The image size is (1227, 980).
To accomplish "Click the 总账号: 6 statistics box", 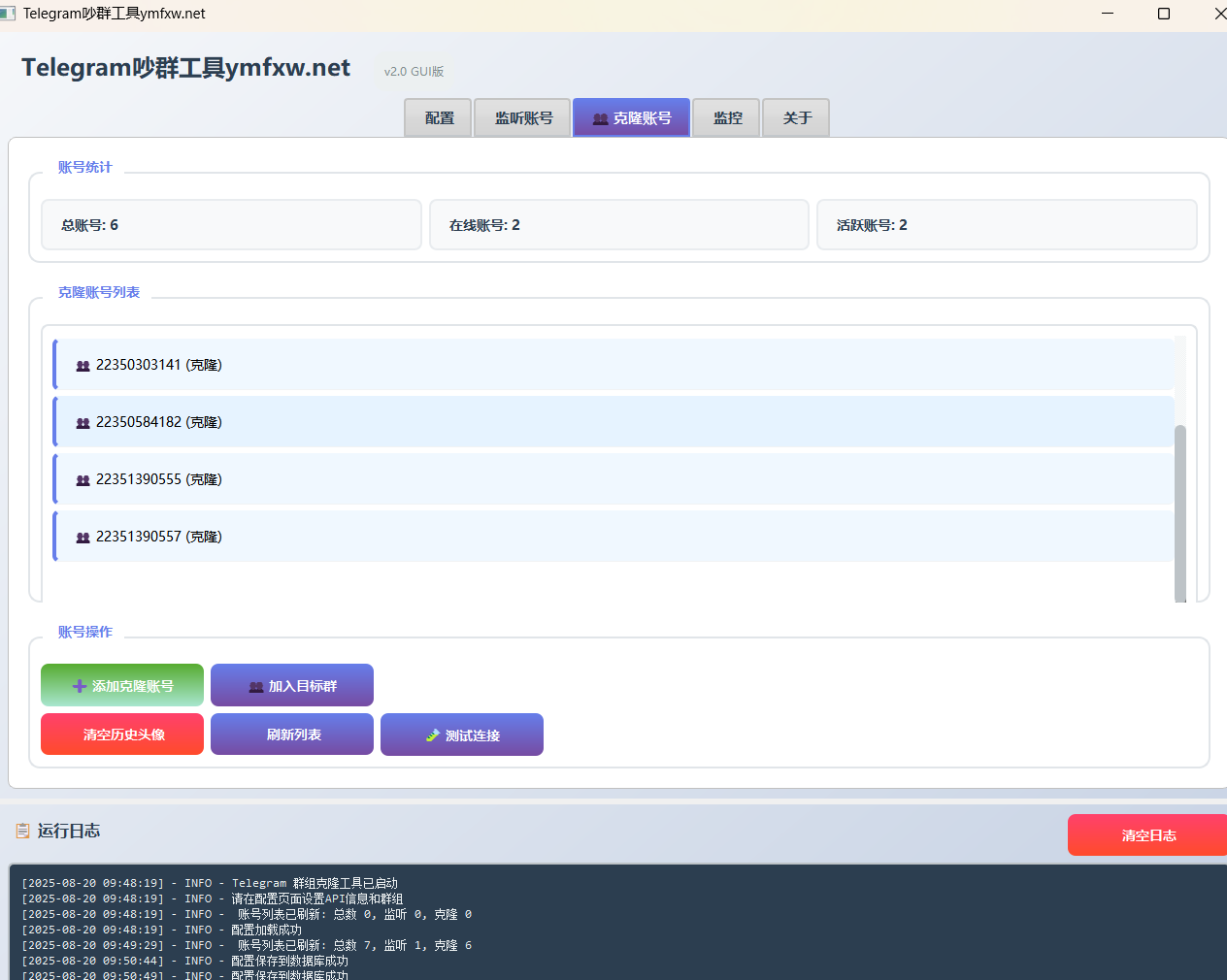I will coord(231,225).
